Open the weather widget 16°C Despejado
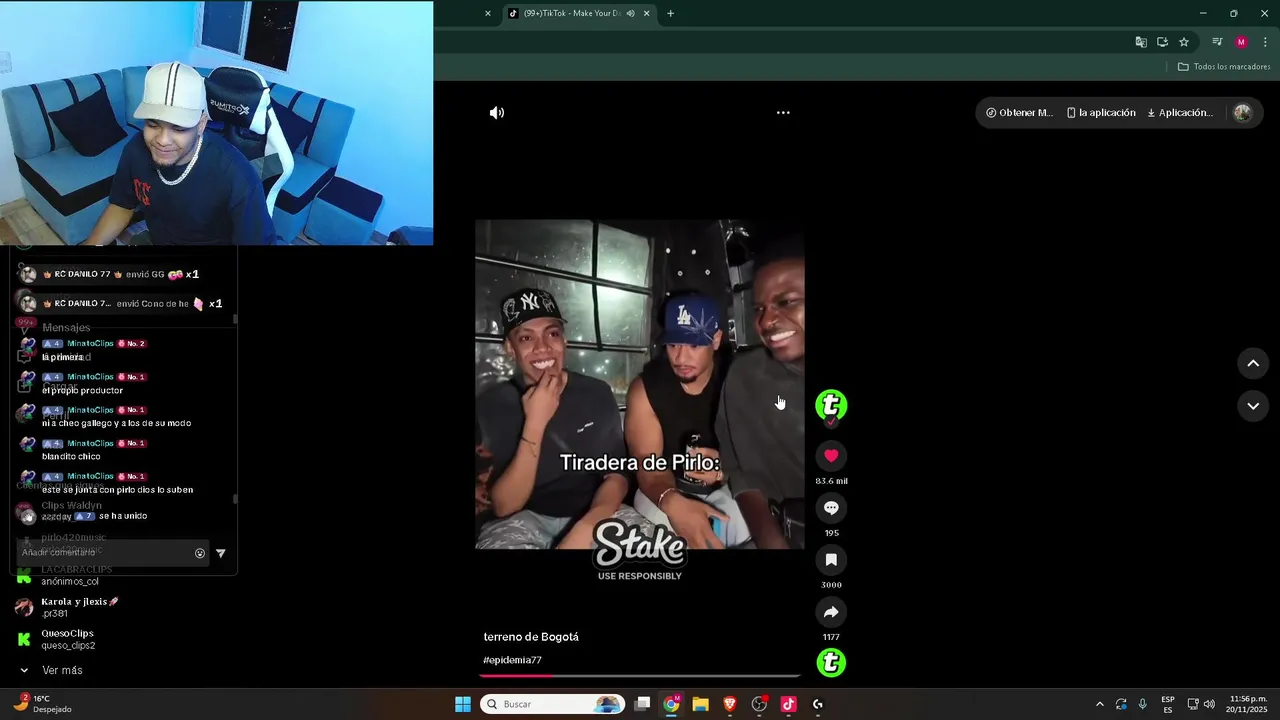Screen dimensions: 1280x720 pyautogui.click(x=43, y=704)
